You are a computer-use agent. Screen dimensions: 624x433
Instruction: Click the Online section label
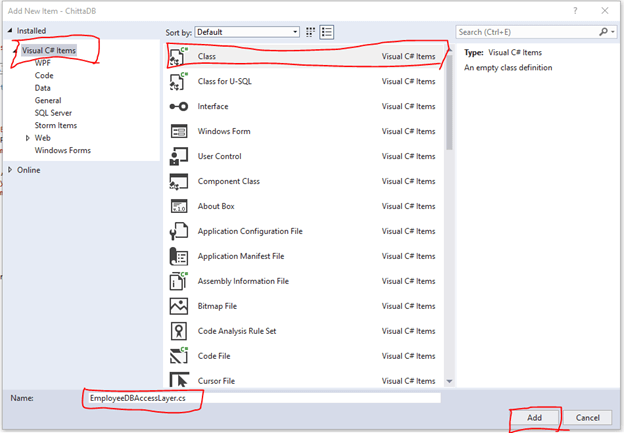[29, 170]
